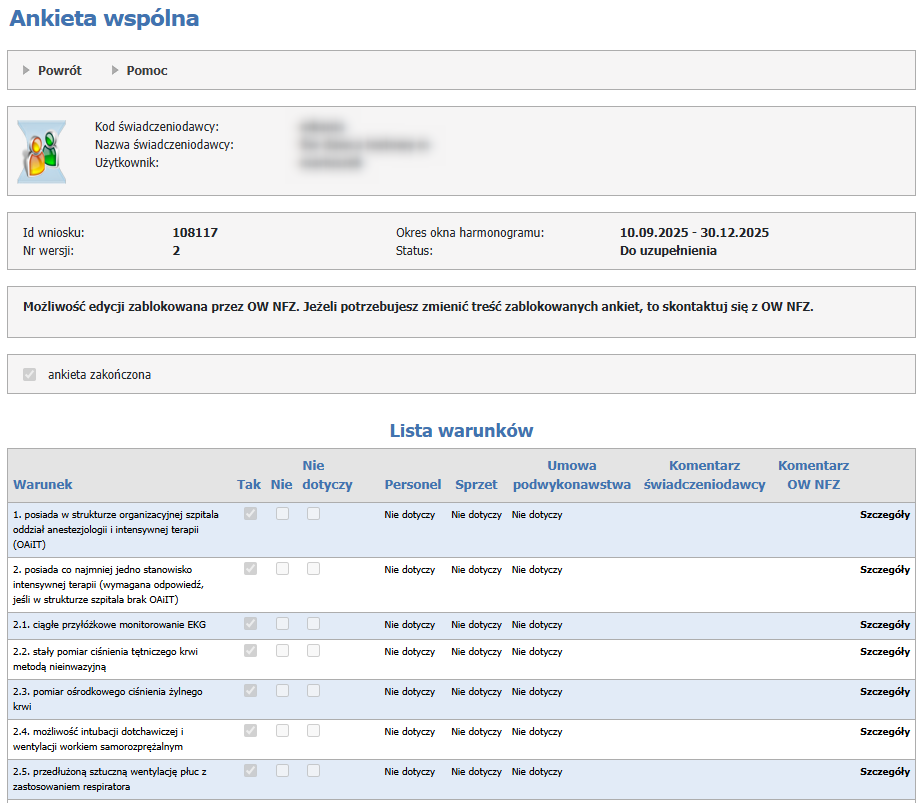The image size is (923, 803).
Task: Sort by the Warunek column header
Action: (x=43, y=485)
